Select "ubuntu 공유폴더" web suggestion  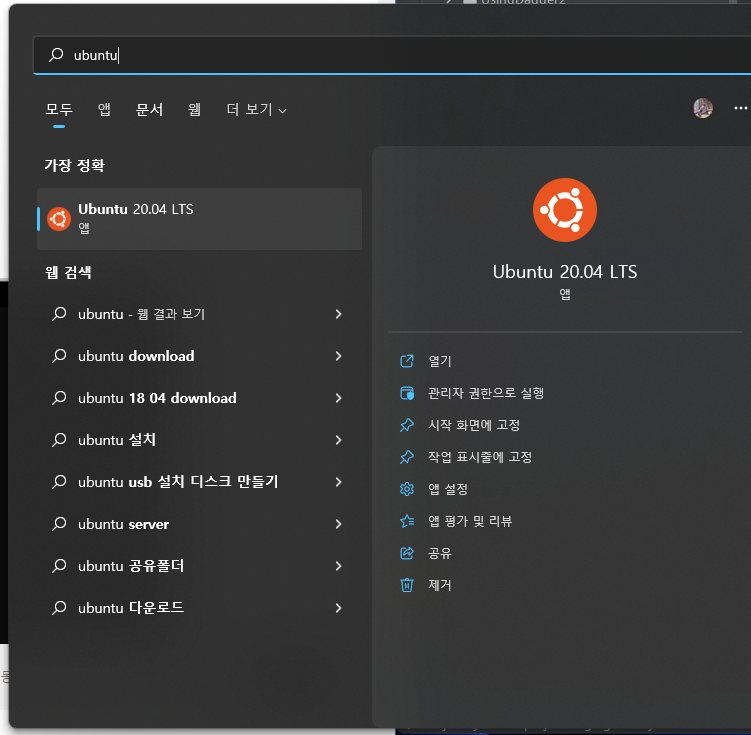[x=199, y=566]
